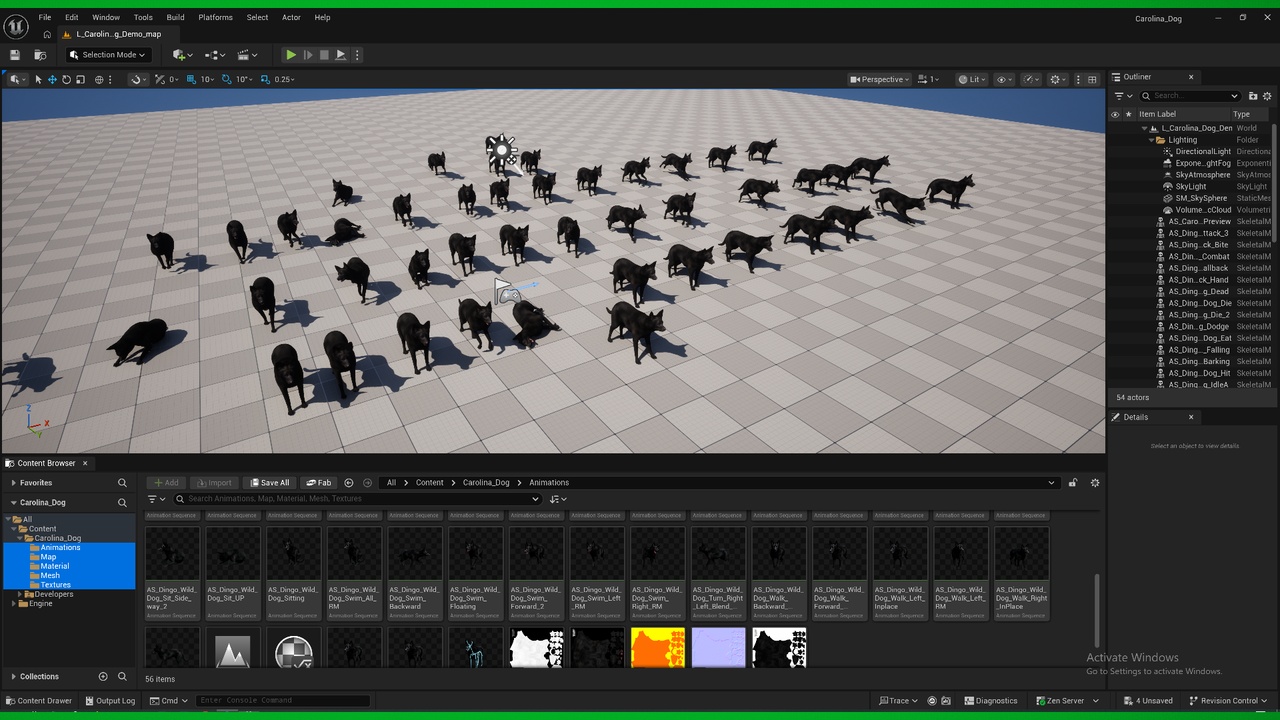Toggle scale snapping icon next to 0.25
The height and width of the screenshot is (720, 1280).
click(x=265, y=79)
